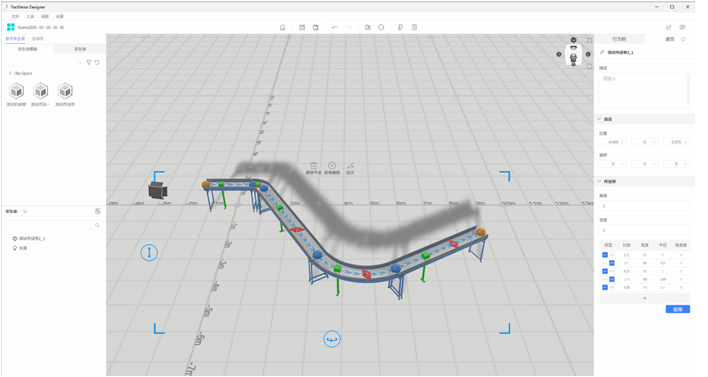The width and height of the screenshot is (708, 377).
Task: Click view cube's top arrow
Action: [573, 40]
